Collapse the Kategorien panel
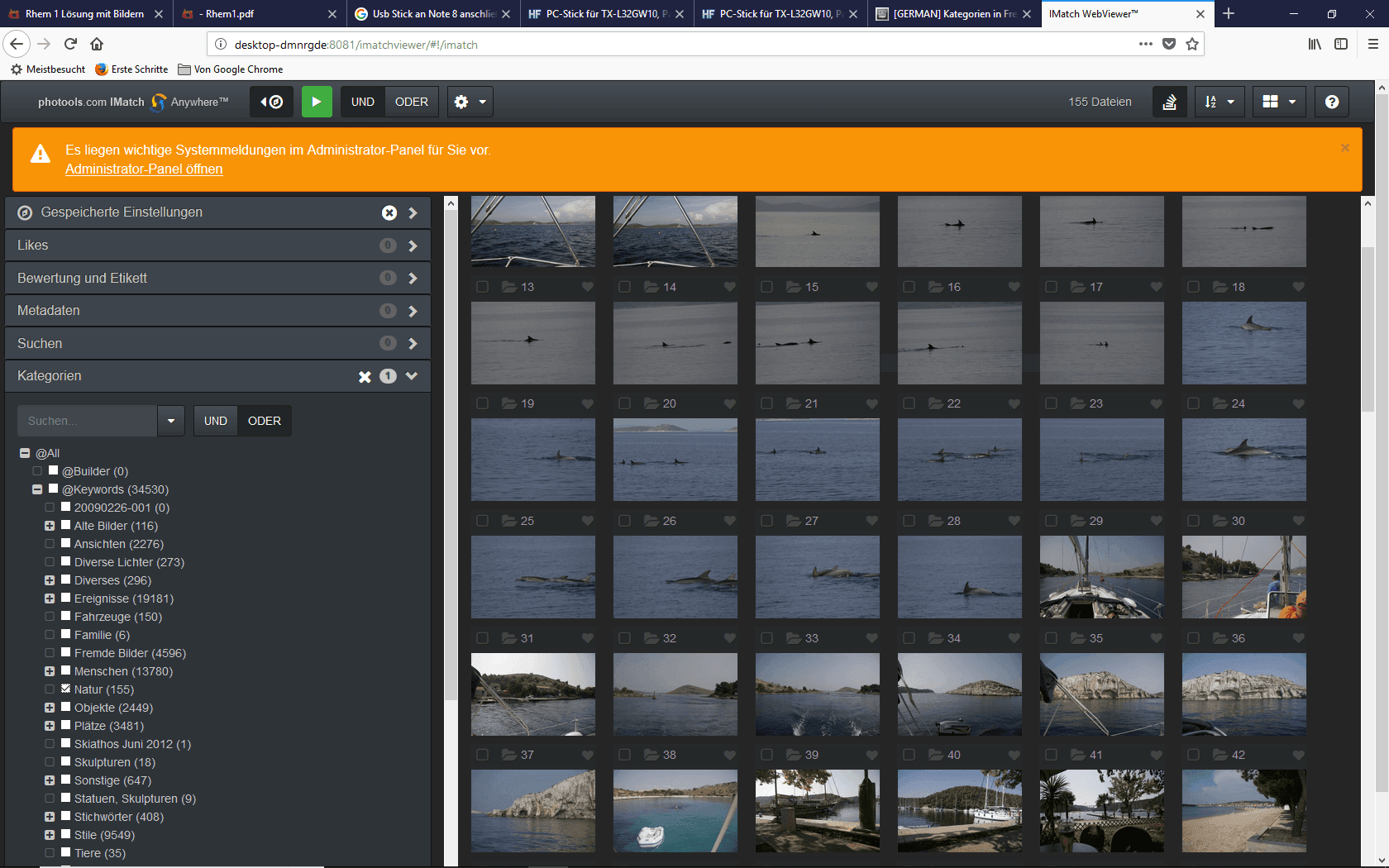This screenshot has height=868, width=1389. click(412, 376)
